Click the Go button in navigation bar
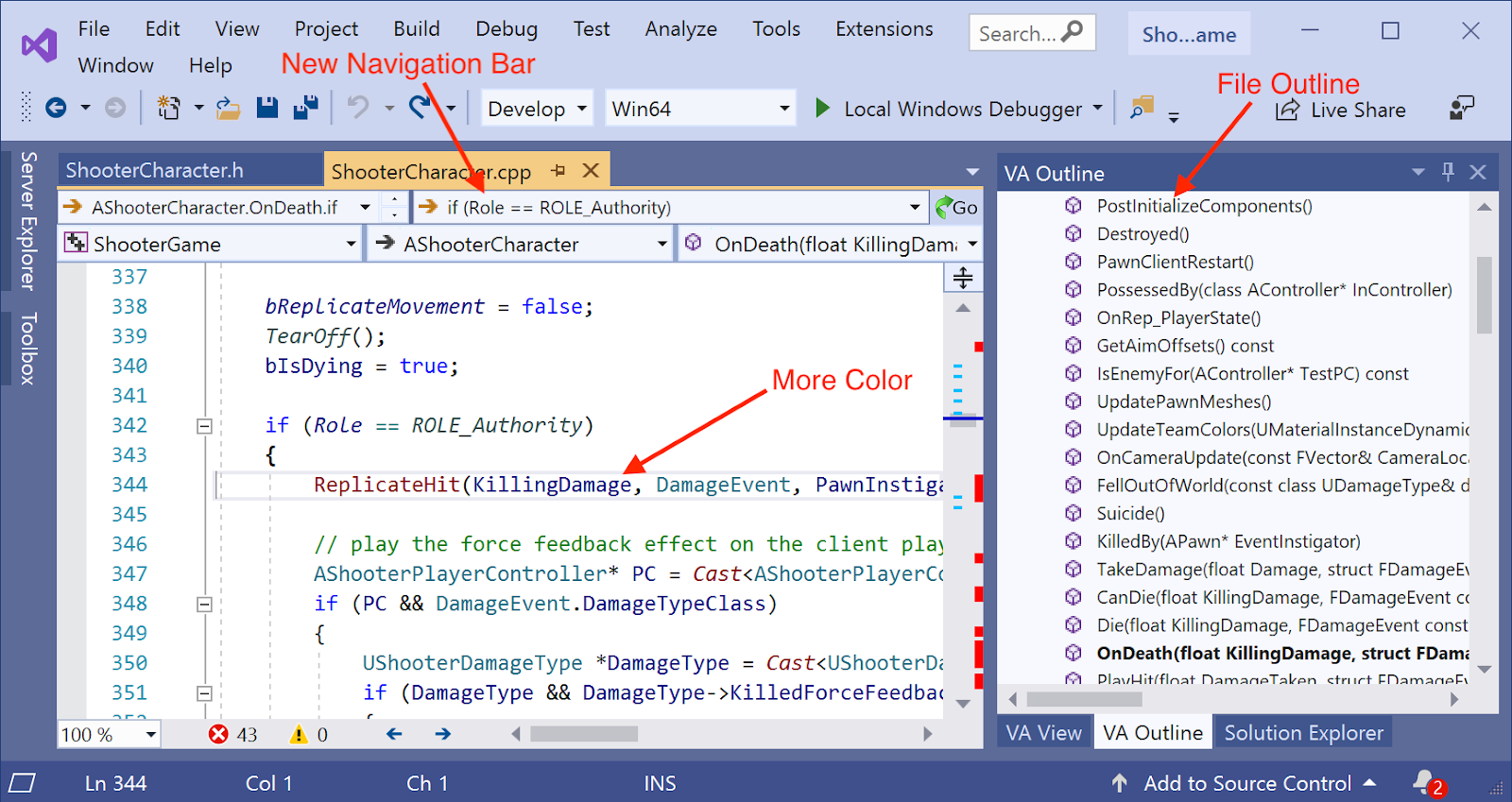Screen dimensions: 1512x802 coord(956,207)
